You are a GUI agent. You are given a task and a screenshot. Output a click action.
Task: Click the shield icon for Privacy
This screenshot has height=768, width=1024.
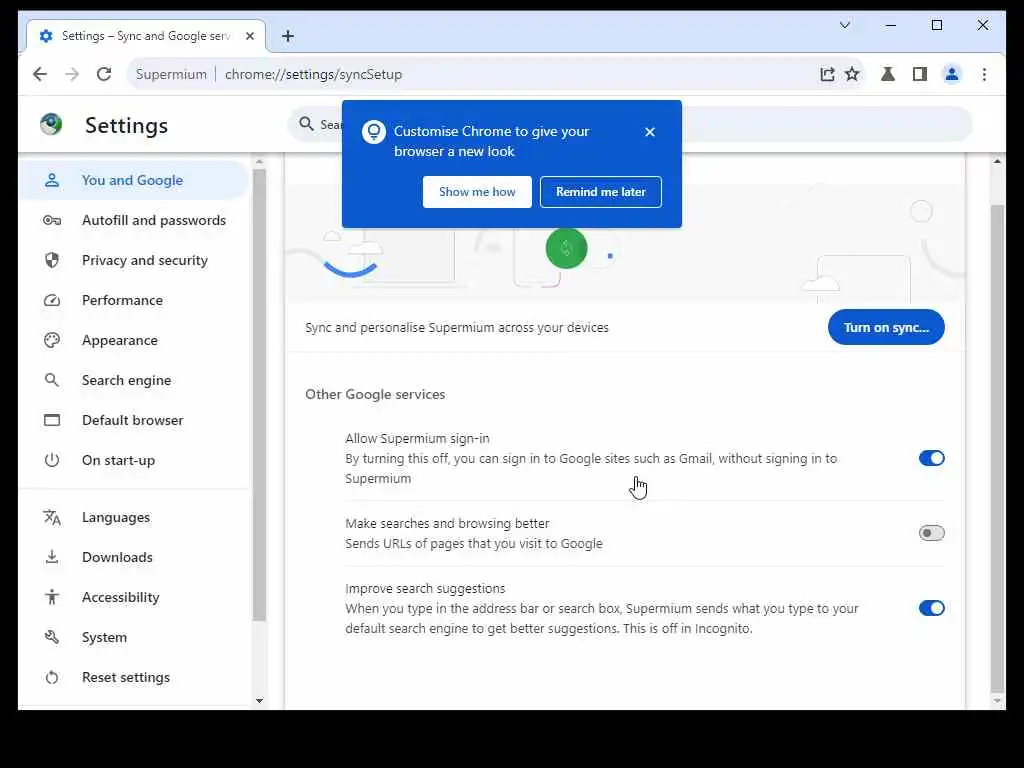tap(52, 260)
